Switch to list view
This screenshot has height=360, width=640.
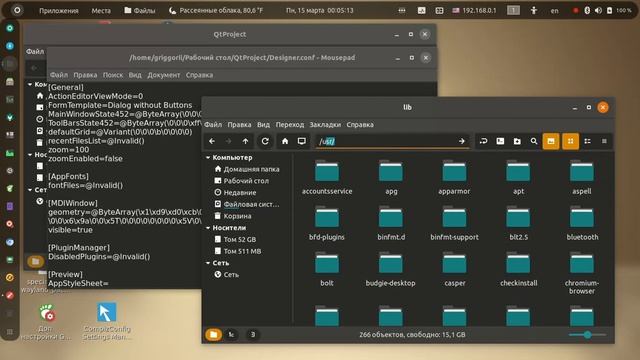(x=587, y=141)
